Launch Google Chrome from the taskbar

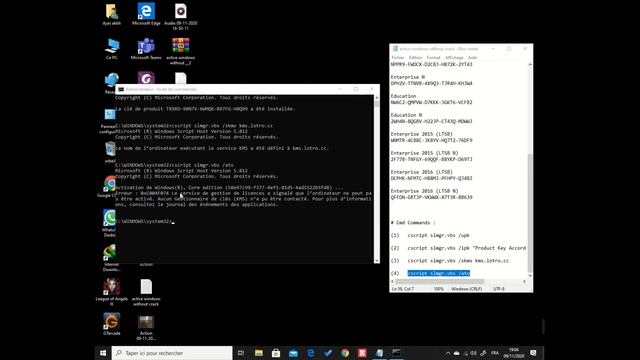345,353
